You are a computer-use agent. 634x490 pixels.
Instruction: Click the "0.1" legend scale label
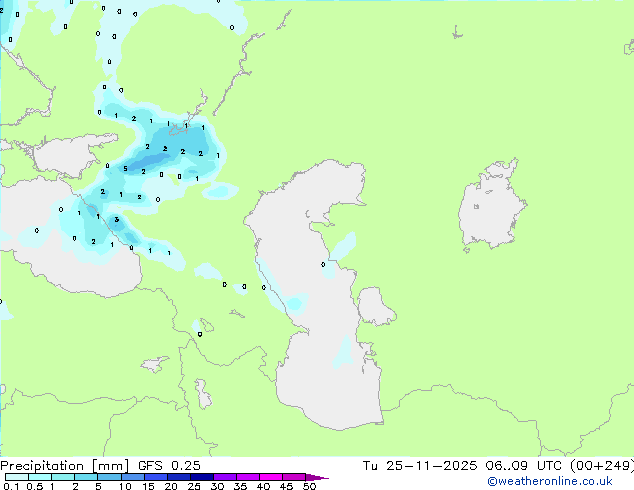11,486
